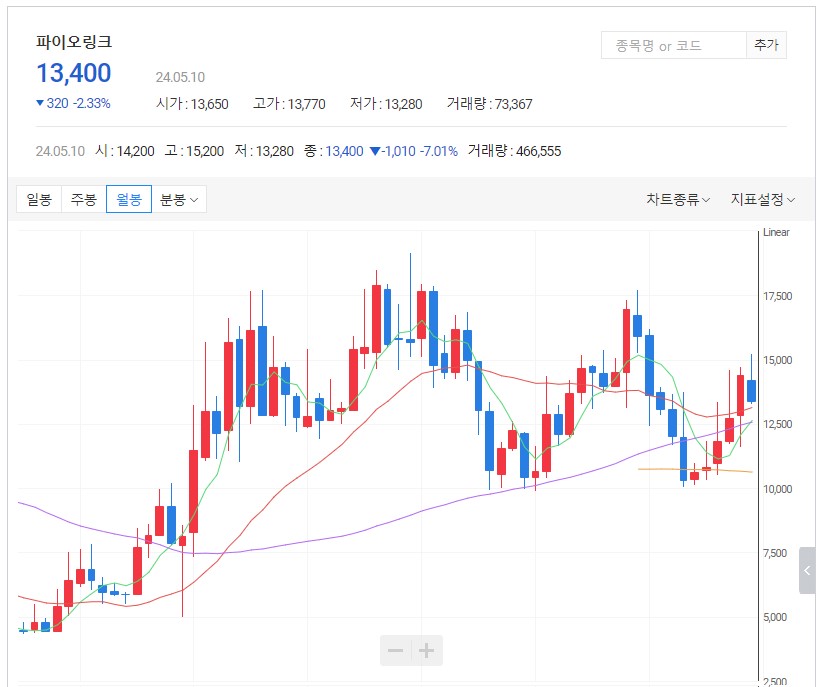This screenshot has width=821, height=687.
Task: Open the 차트종류 chart type dropdown
Action: (x=677, y=199)
